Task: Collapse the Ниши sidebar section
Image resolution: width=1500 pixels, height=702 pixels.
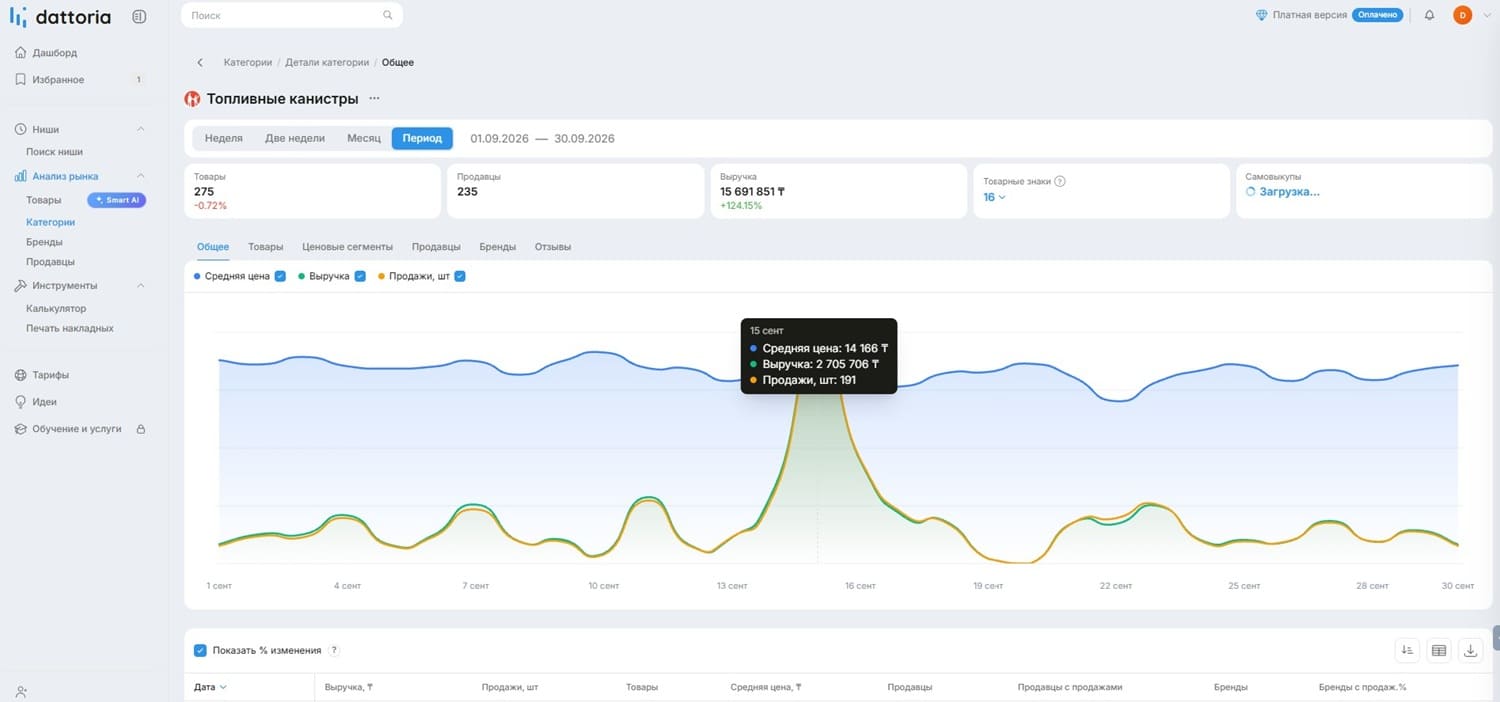Action: 140,129
